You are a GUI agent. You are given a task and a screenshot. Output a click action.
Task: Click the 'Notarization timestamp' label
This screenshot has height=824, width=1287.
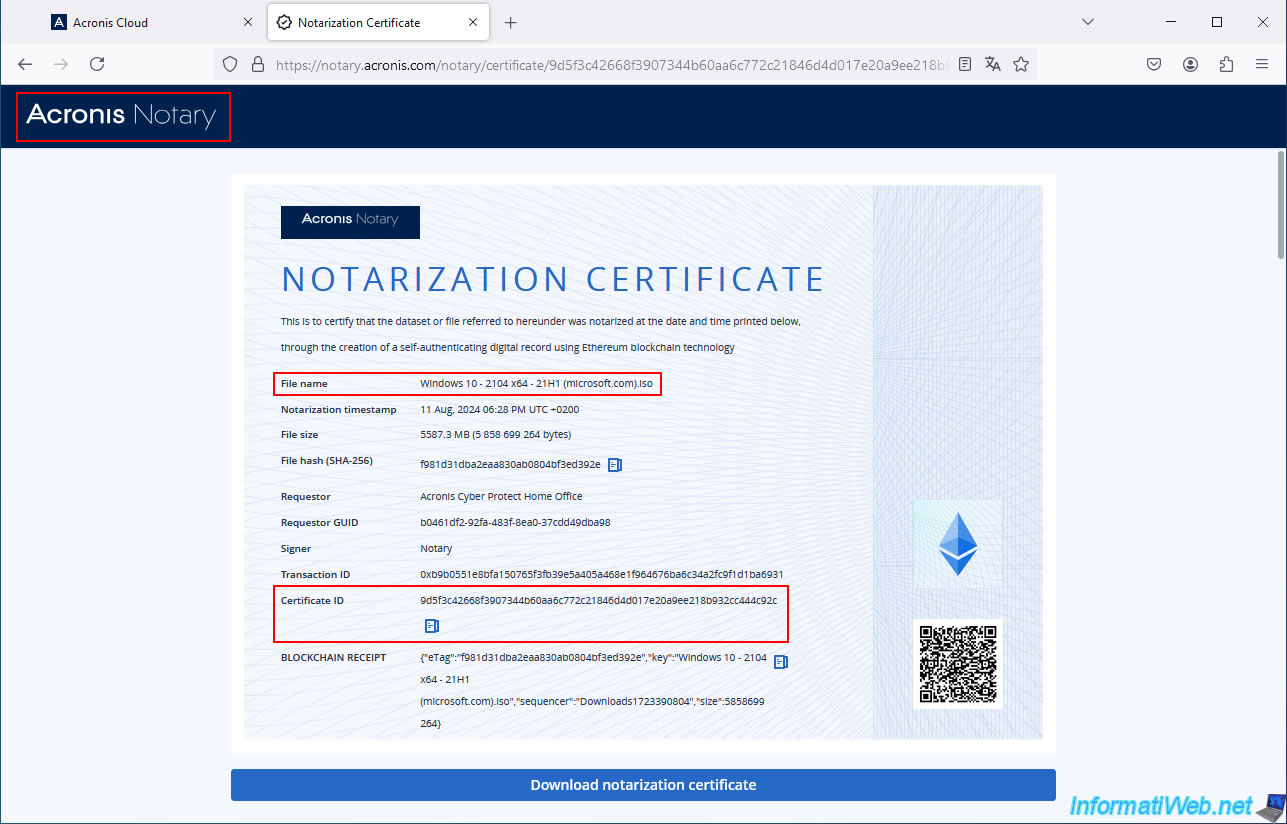coord(339,410)
